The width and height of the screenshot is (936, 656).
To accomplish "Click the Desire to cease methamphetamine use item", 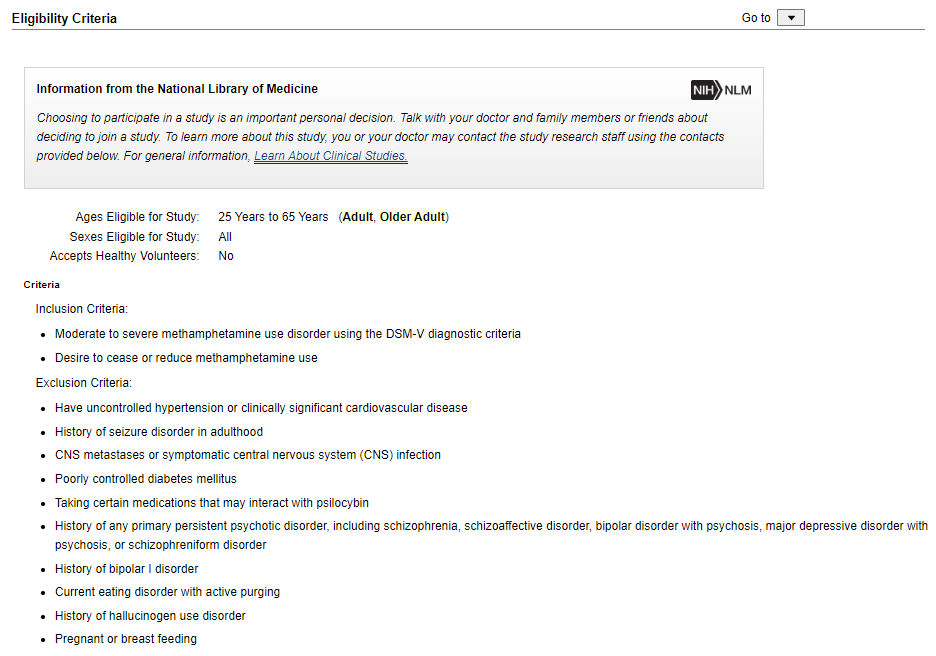I will [186, 358].
